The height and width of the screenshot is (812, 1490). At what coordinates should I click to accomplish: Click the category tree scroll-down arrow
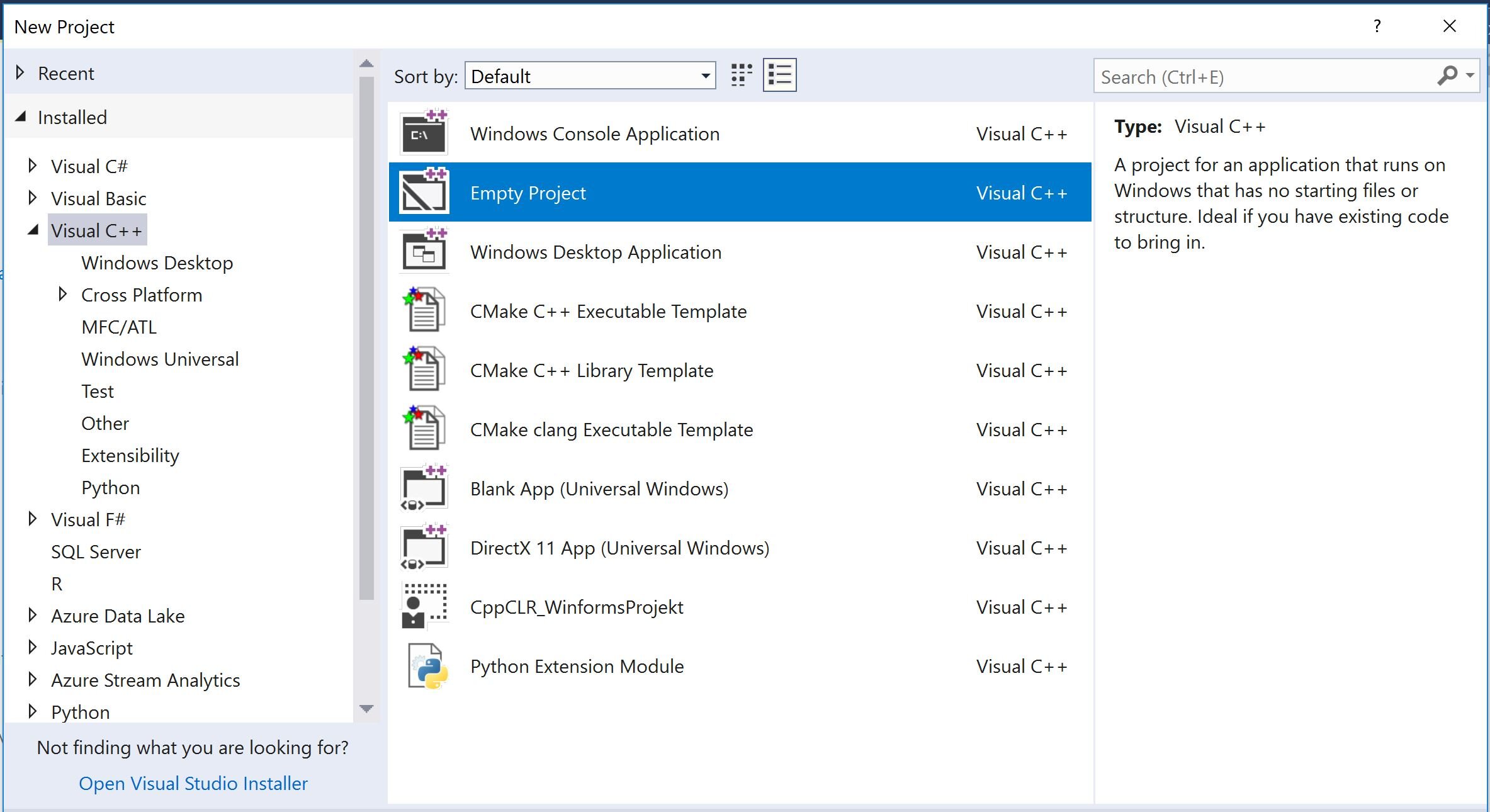pos(366,709)
